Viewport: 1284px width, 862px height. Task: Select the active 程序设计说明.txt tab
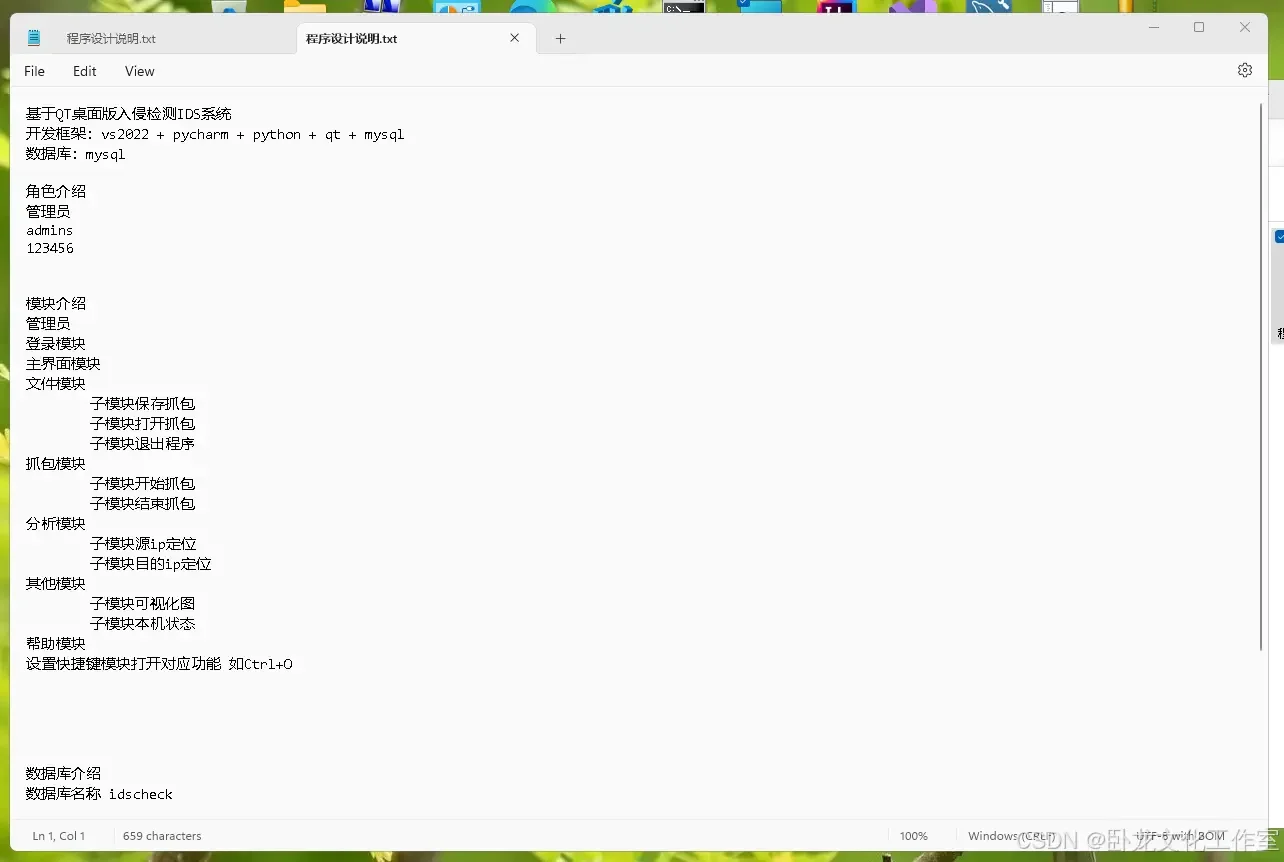click(352, 39)
